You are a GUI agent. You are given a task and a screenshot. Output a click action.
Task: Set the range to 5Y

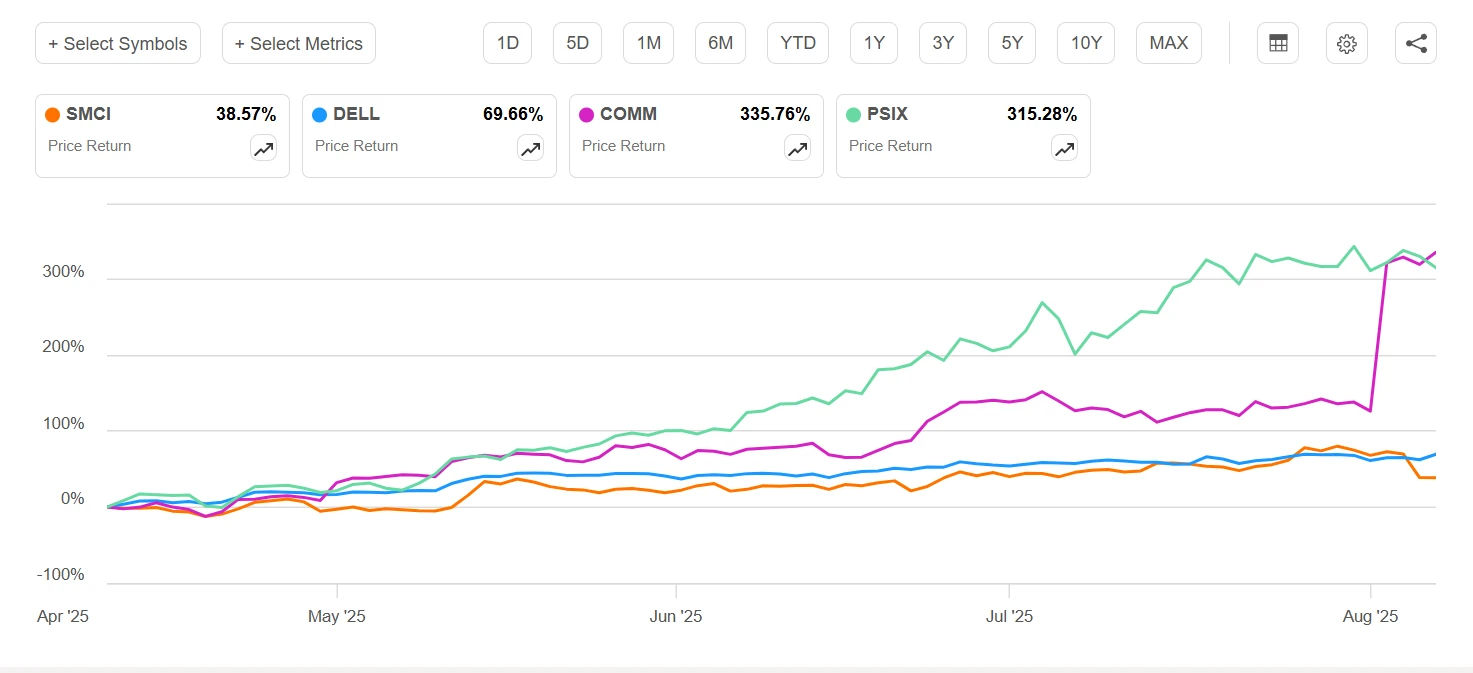[x=1012, y=43]
